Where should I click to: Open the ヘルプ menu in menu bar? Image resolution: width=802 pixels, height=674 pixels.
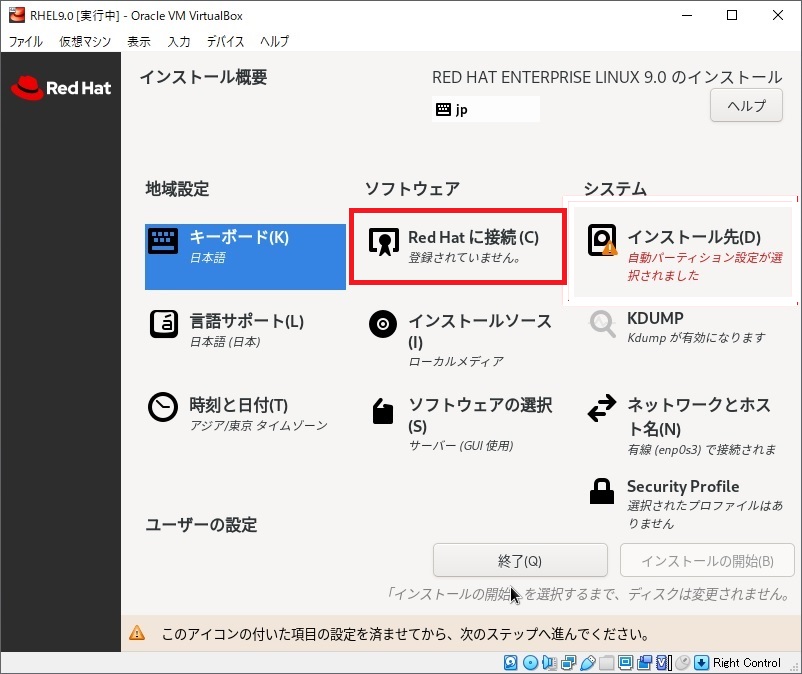point(274,41)
